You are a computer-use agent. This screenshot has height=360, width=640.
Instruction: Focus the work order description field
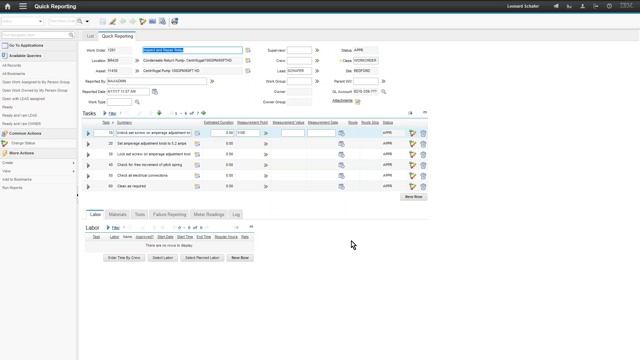click(x=192, y=50)
